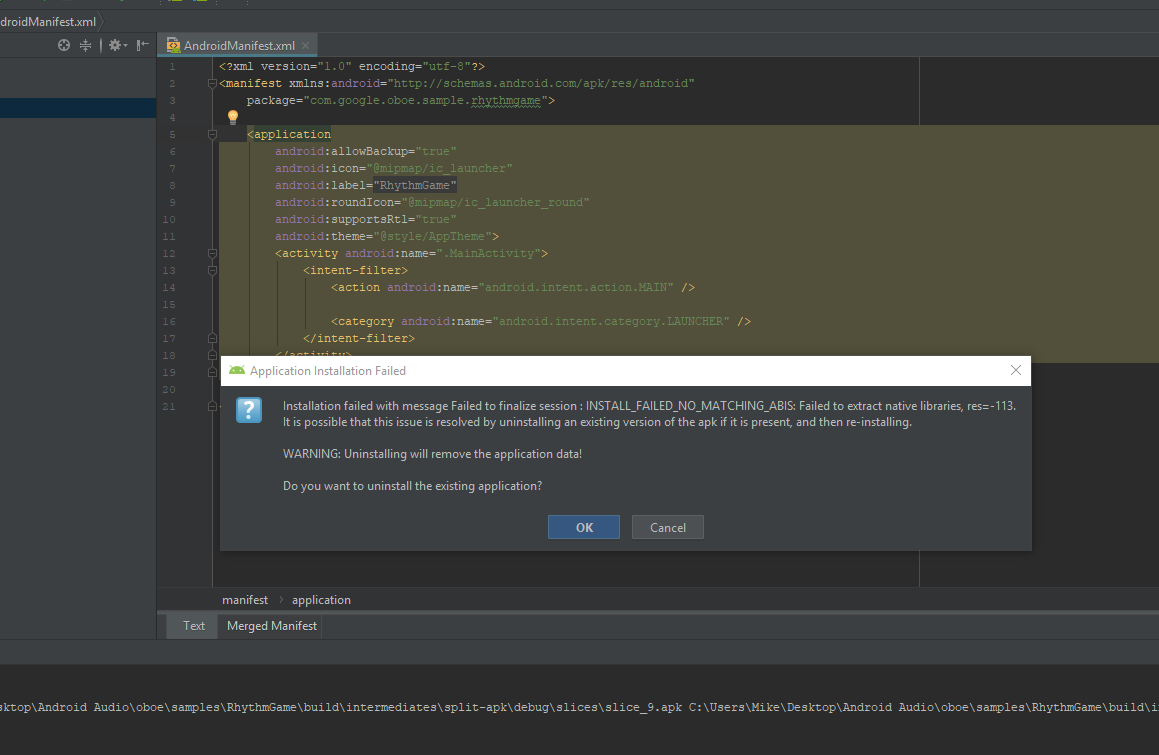This screenshot has width=1159, height=755.
Task: Click the lightbulb quick-fix icon in the gutter
Action: pyautogui.click(x=232, y=117)
